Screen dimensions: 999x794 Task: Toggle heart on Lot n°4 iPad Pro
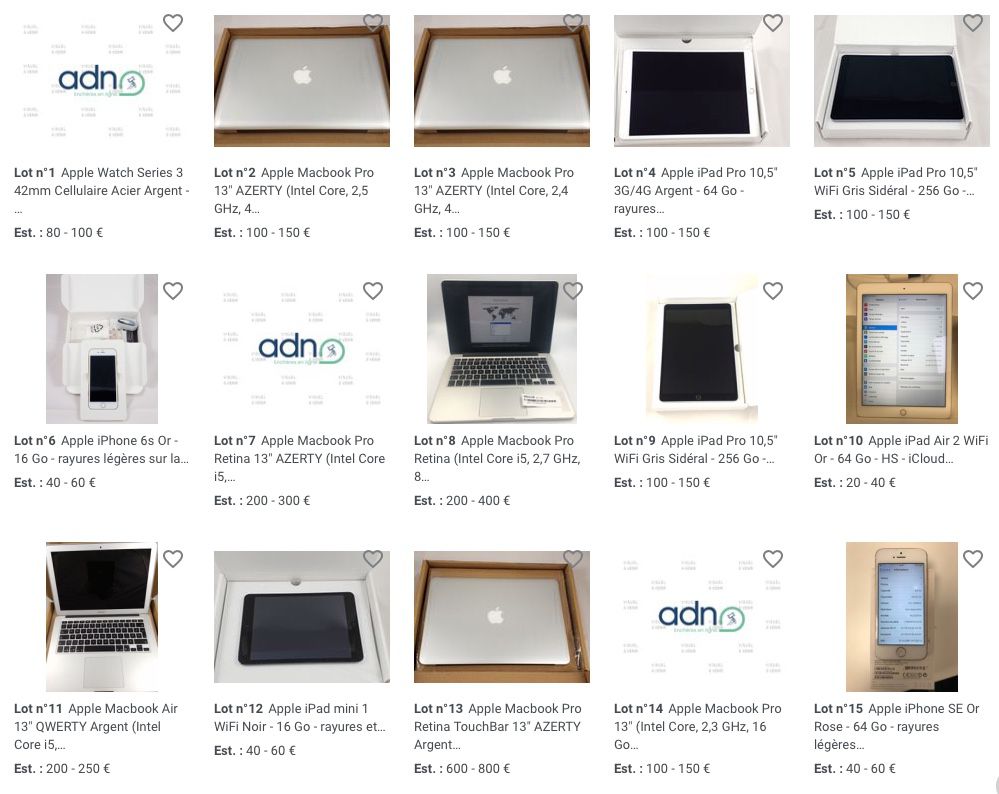[x=773, y=23]
